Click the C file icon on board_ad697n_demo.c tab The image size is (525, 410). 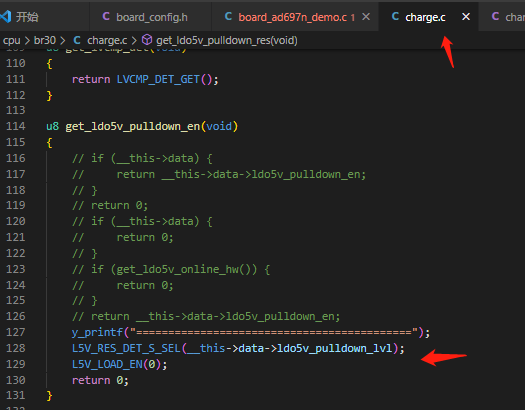228,16
